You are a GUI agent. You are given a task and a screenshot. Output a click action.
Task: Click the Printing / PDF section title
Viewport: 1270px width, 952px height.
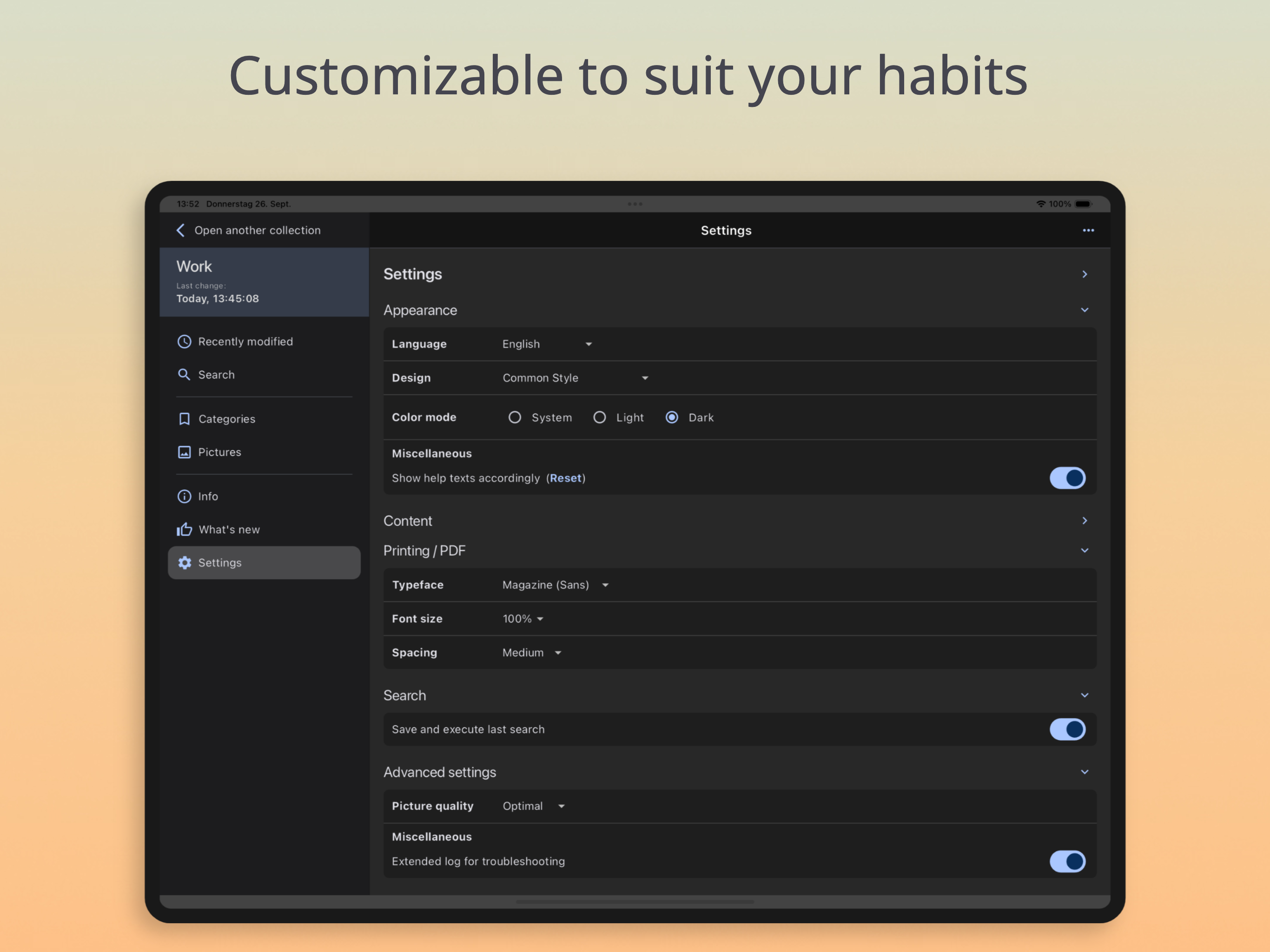pos(424,551)
